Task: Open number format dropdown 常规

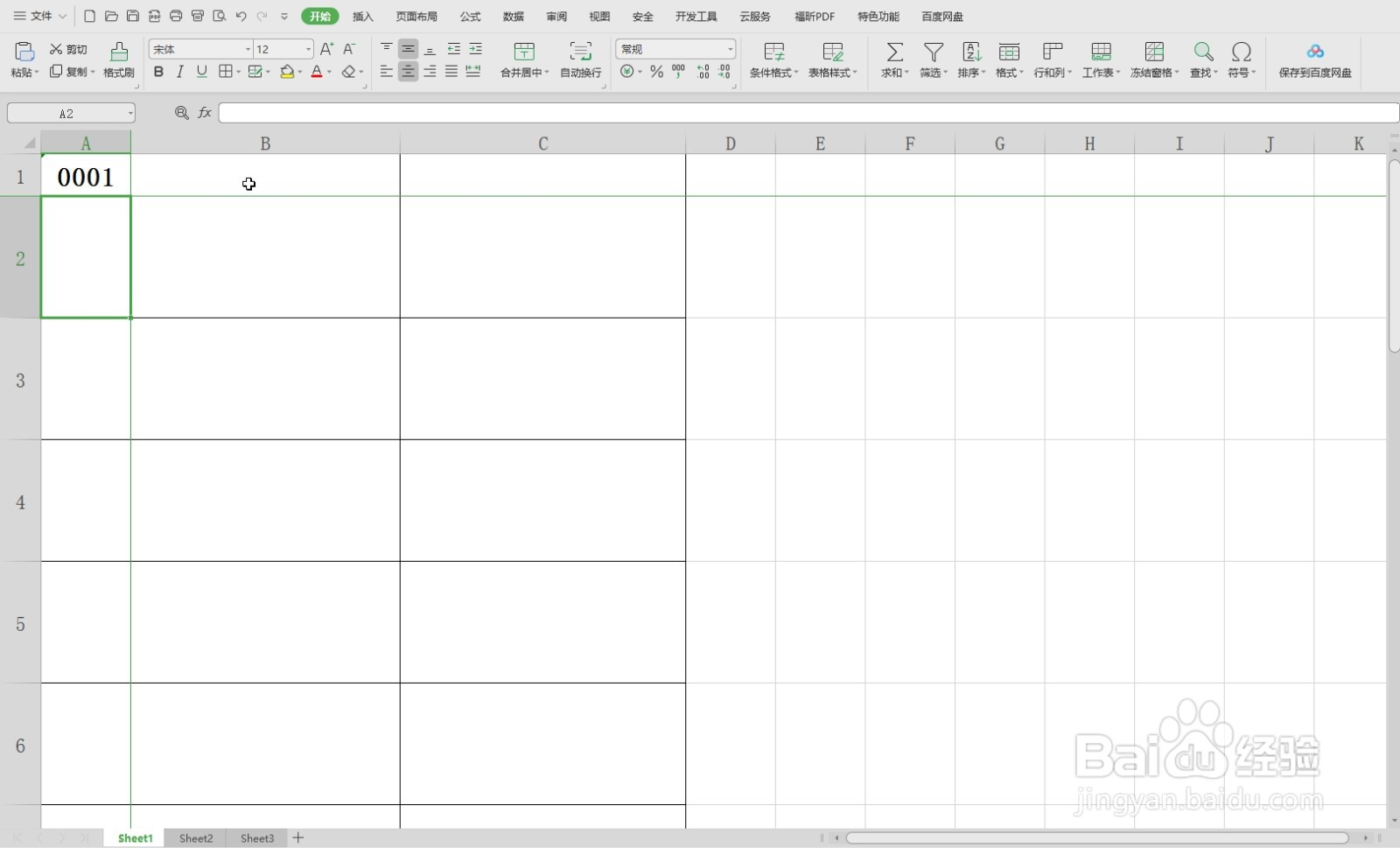Action: [730, 49]
